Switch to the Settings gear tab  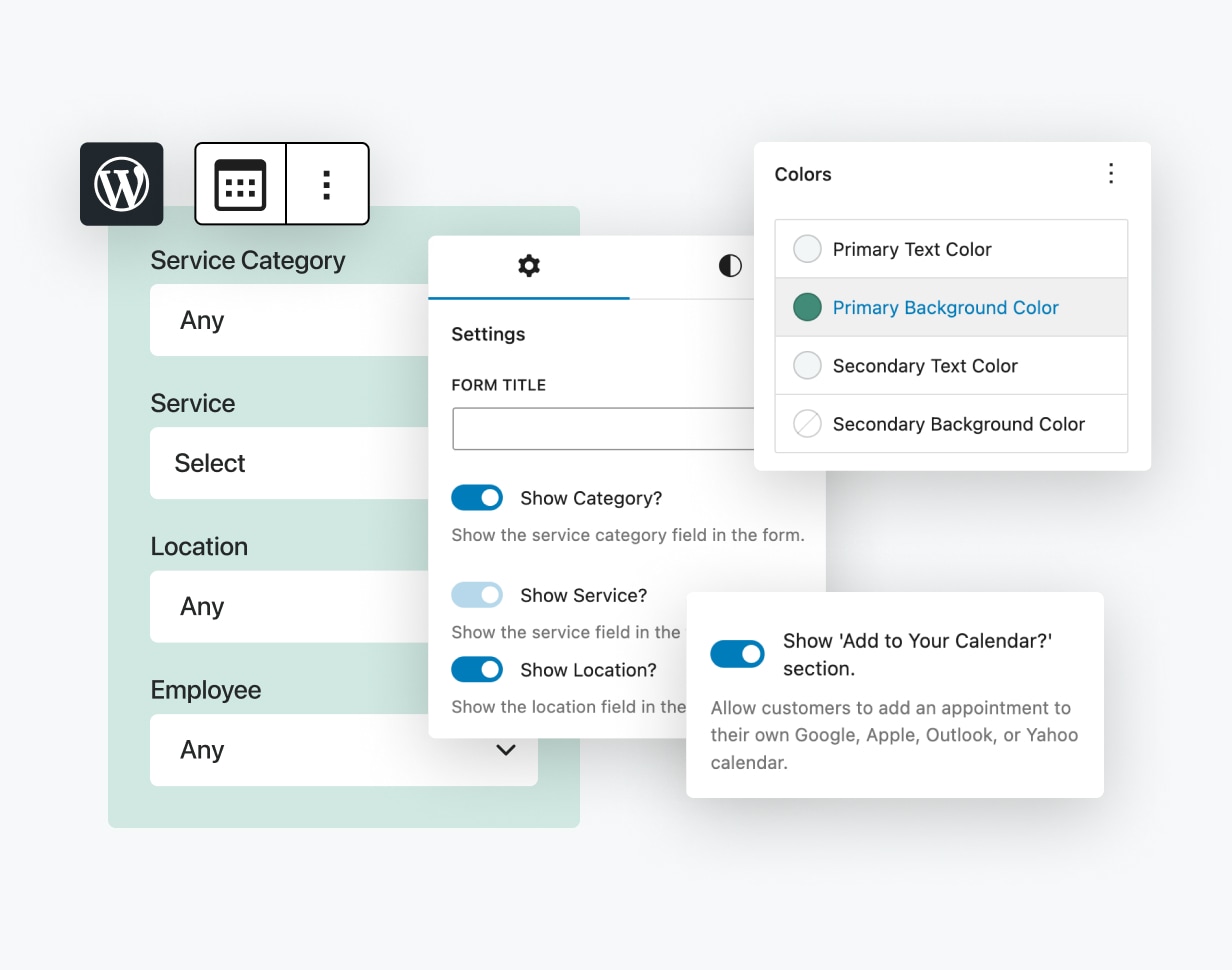[x=528, y=266]
